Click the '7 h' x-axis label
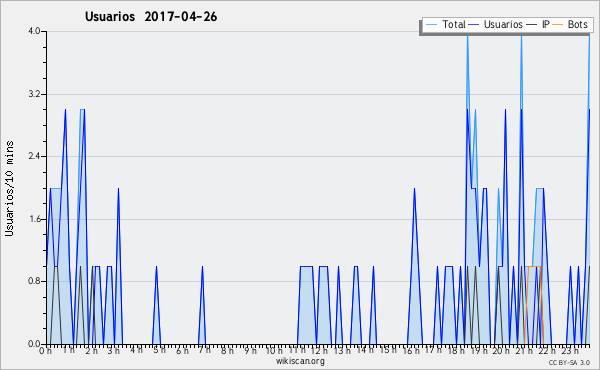This screenshot has height=370, width=600. [x=204, y=350]
